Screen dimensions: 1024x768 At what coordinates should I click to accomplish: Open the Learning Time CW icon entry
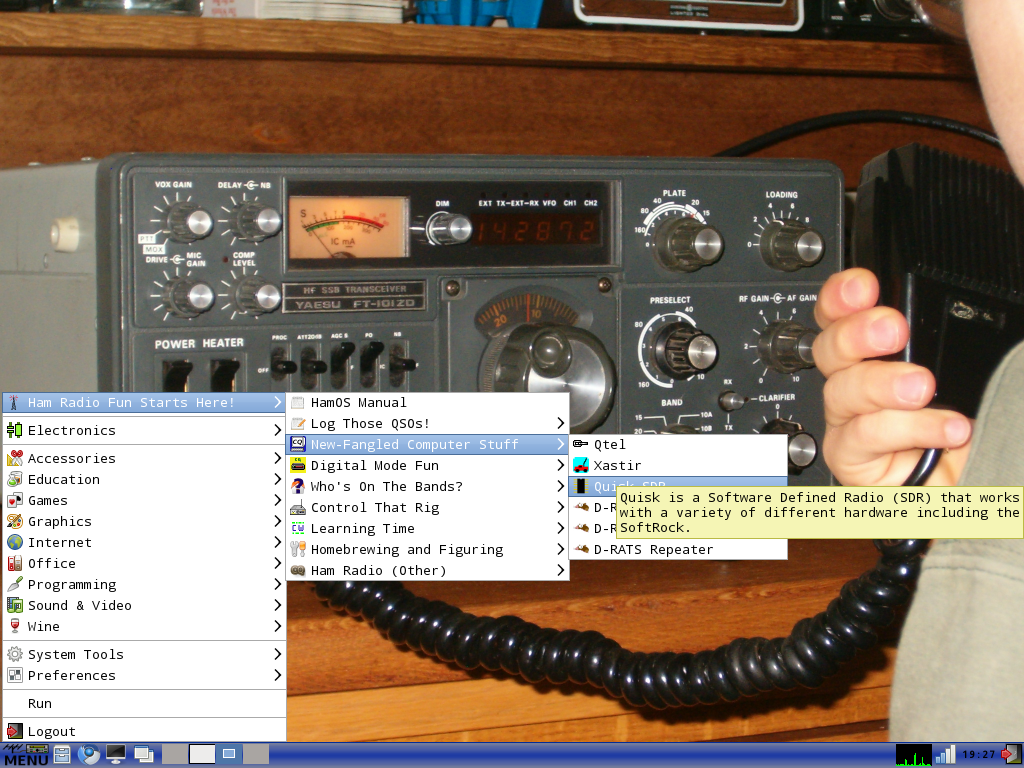pos(428,528)
